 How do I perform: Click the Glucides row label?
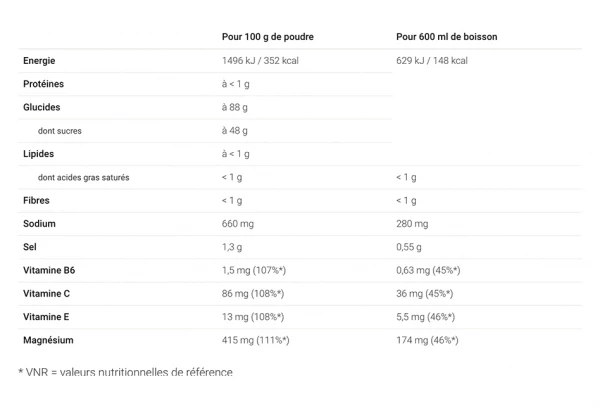pyautogui.click(x=41, y=107)
